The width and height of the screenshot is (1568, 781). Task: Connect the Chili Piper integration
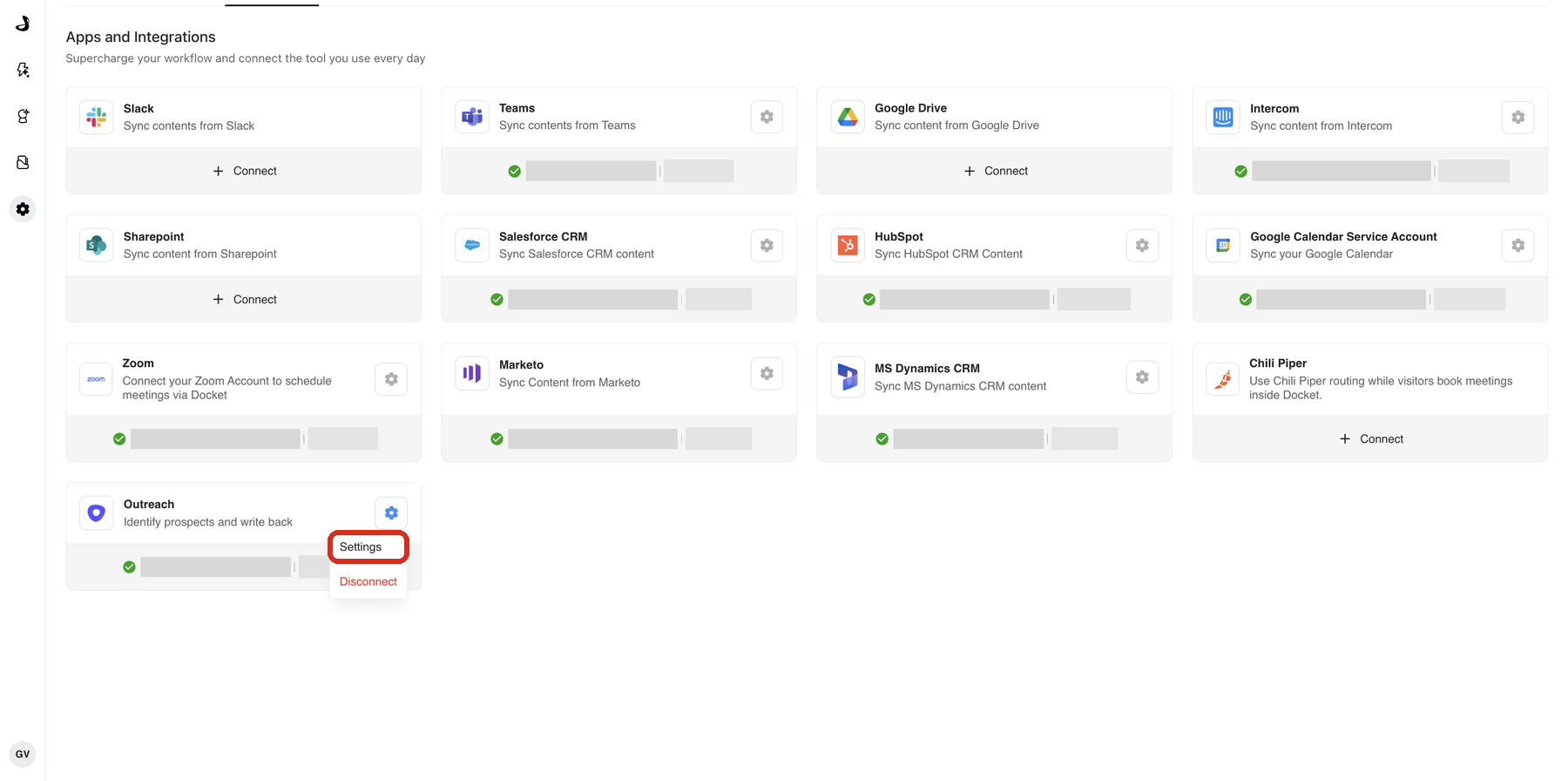1370,438
